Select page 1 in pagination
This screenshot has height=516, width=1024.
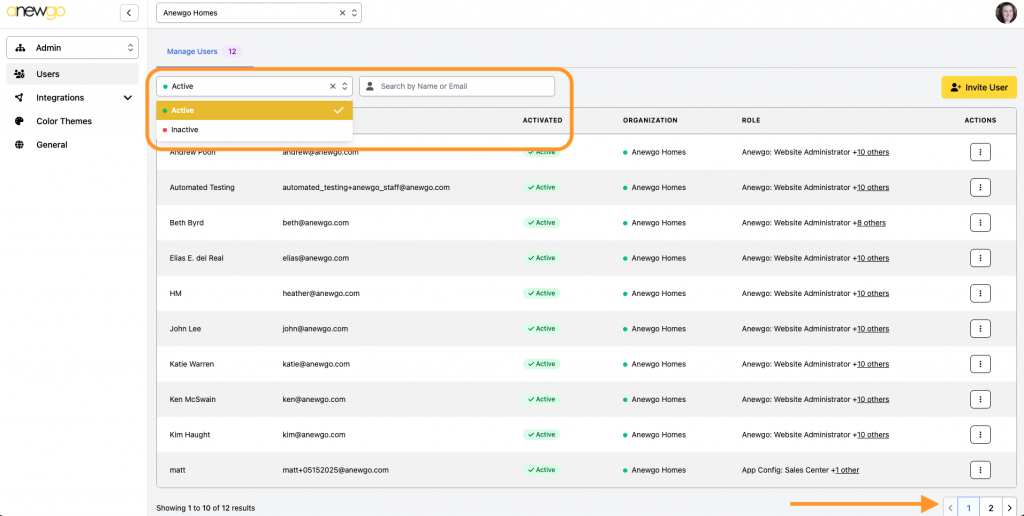click(x=968, y=508)
